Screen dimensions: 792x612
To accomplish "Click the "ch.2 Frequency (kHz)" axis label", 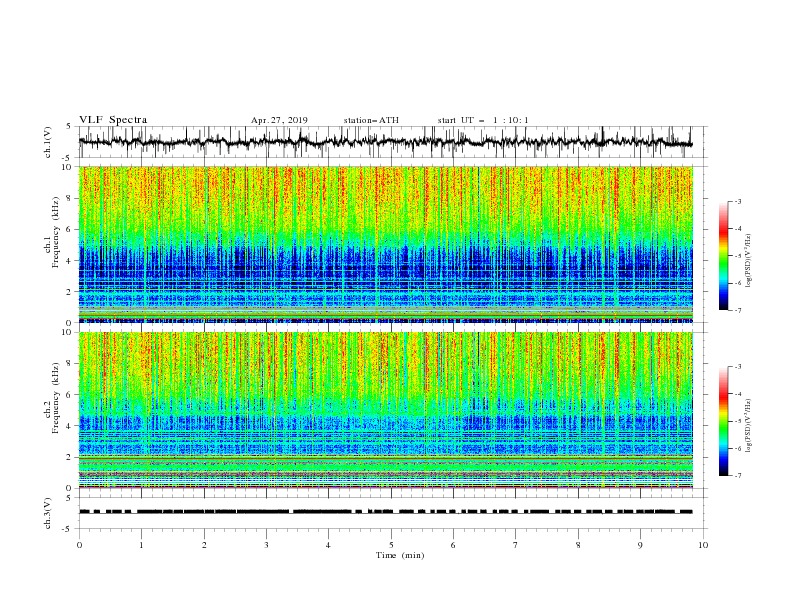I will [x=52, y=398].
